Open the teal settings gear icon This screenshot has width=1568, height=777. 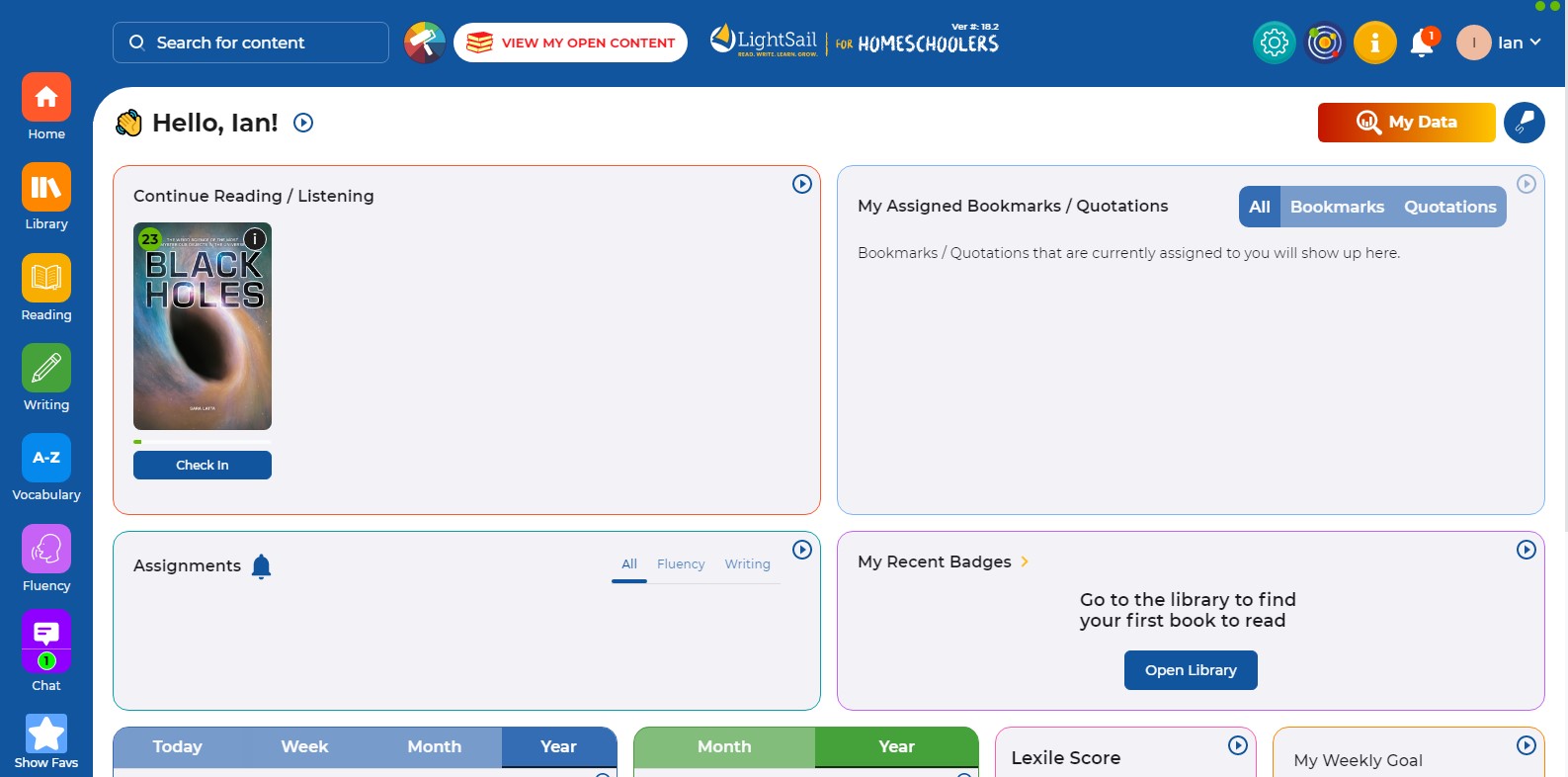pos(1274,43)
